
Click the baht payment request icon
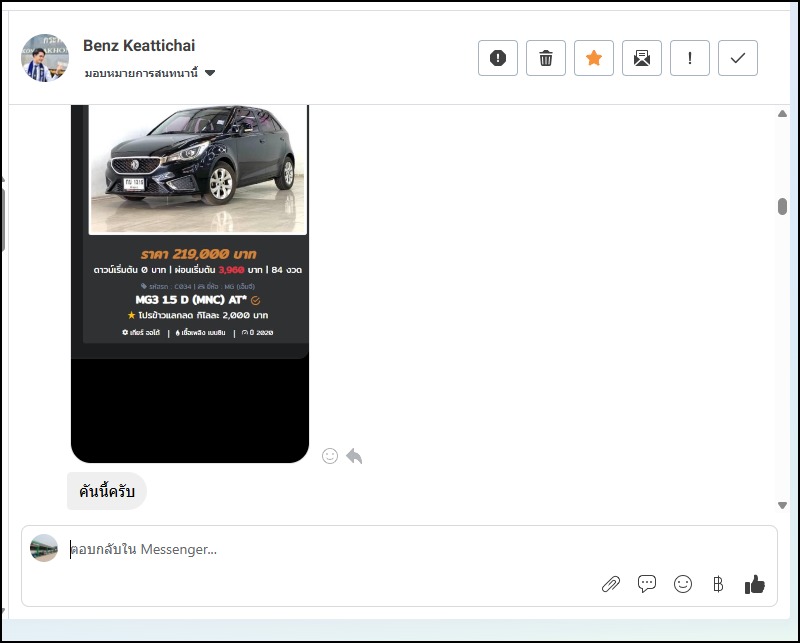click(x=717, y=584)
